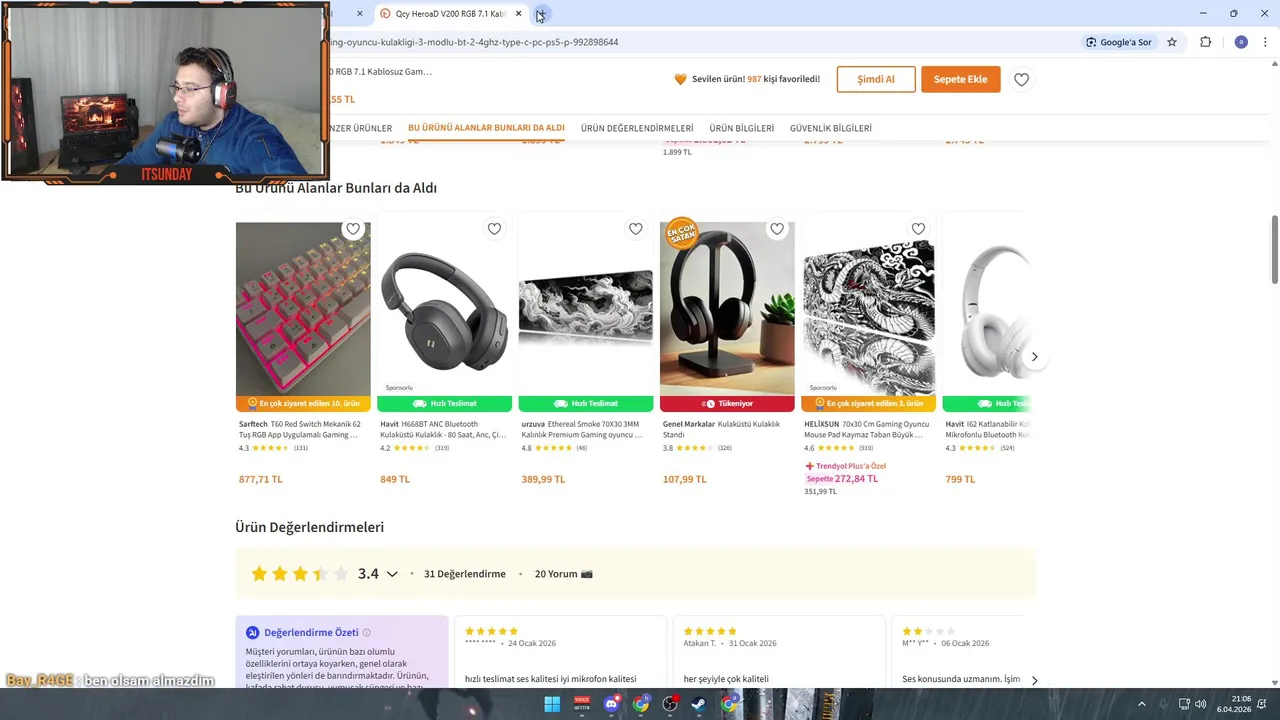The width and height of the screenshot is (1280, 720).
Task: Click the En Çok Satan badge on headphone stand
Action: pos(681,234)
